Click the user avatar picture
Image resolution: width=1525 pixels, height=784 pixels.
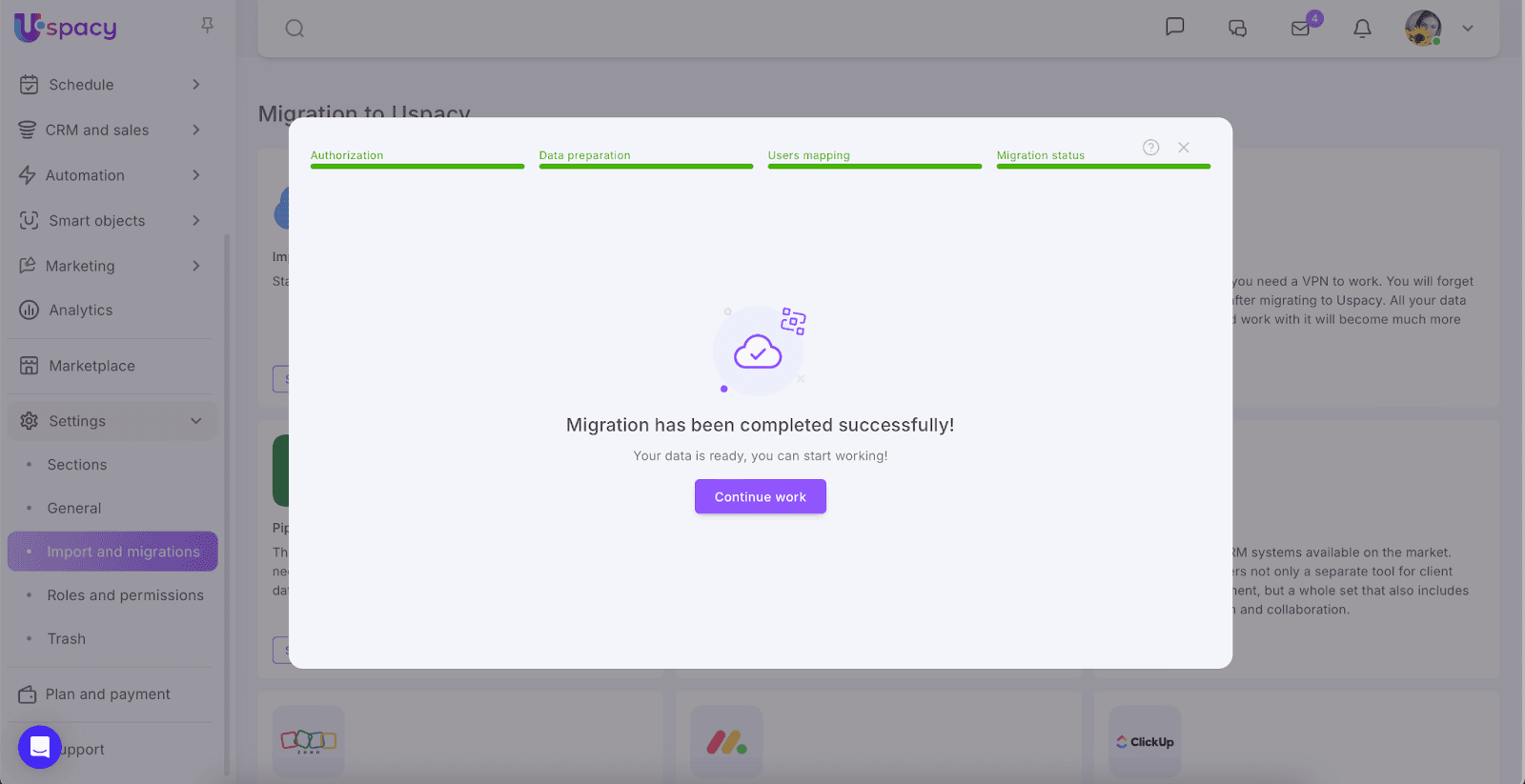tap(1422, 29)
